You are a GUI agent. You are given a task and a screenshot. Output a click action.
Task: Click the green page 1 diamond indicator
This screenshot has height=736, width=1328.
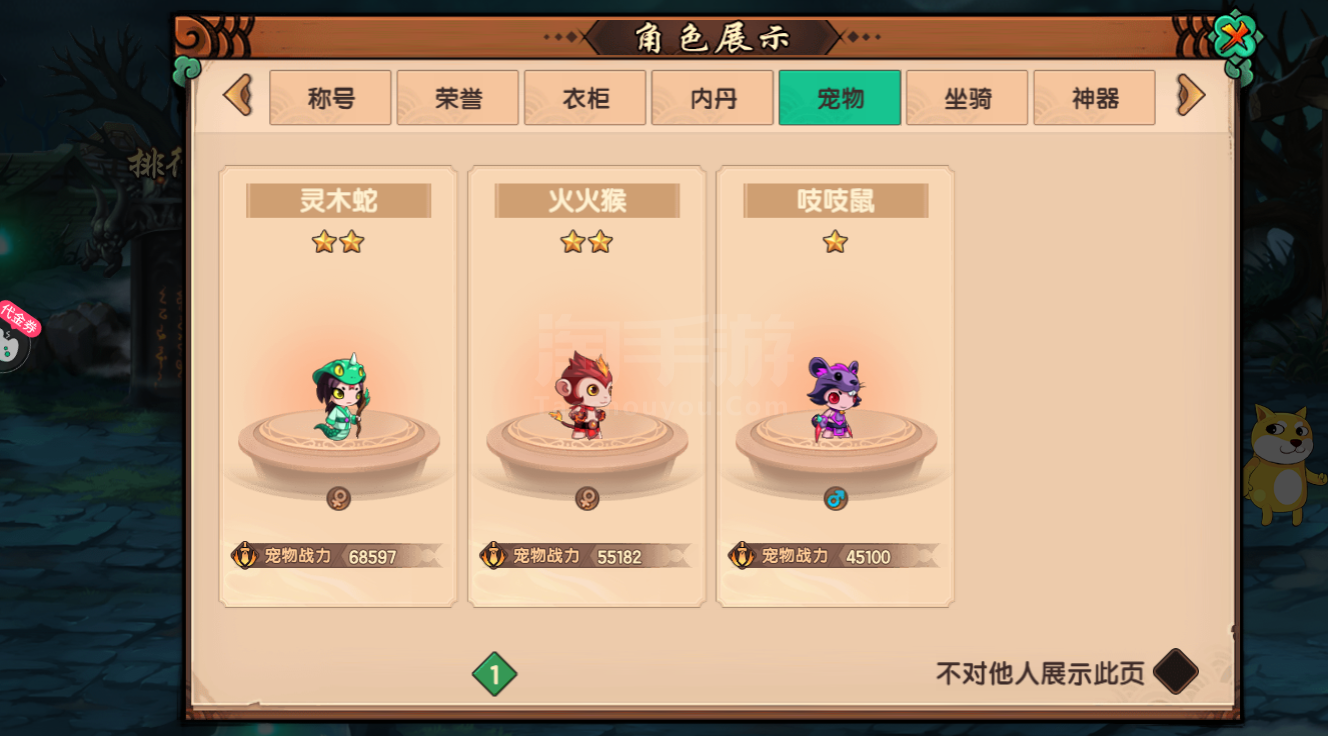coord(494,674)
